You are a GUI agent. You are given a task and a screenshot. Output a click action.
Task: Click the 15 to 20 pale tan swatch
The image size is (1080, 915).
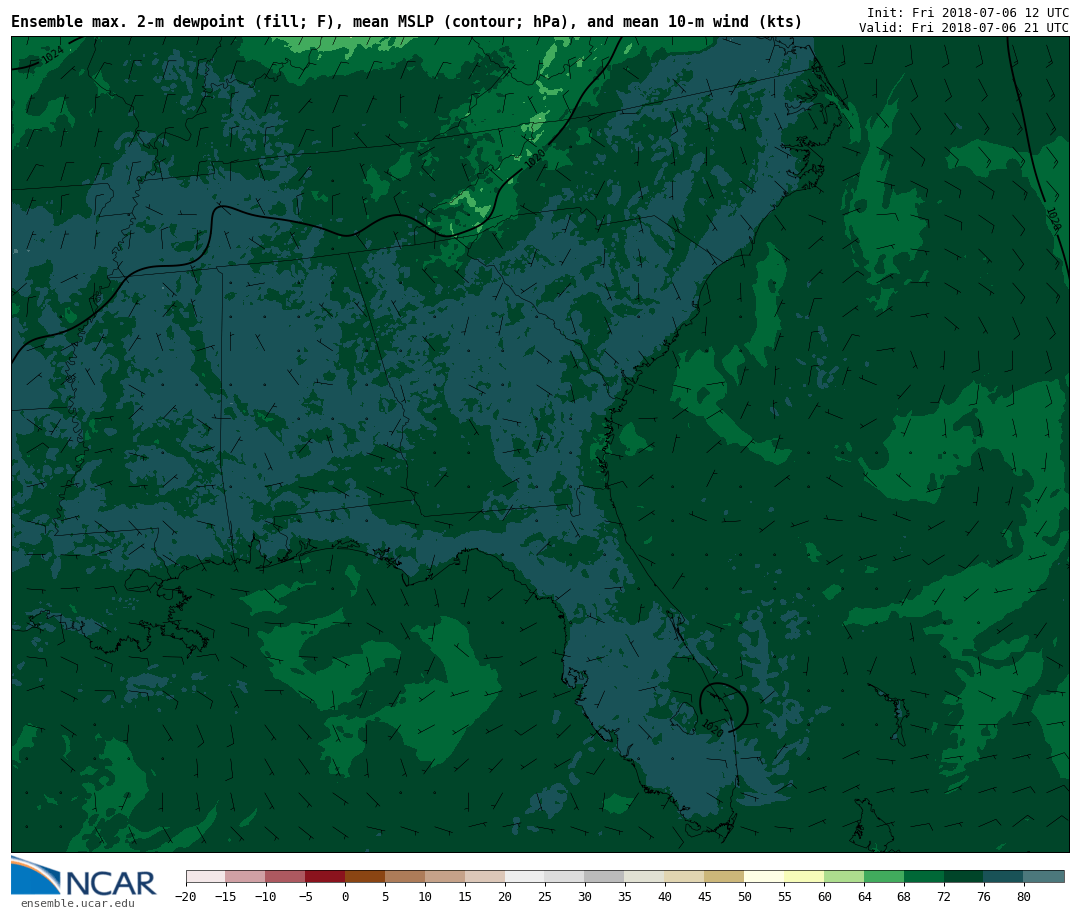[x=486, y=877]
